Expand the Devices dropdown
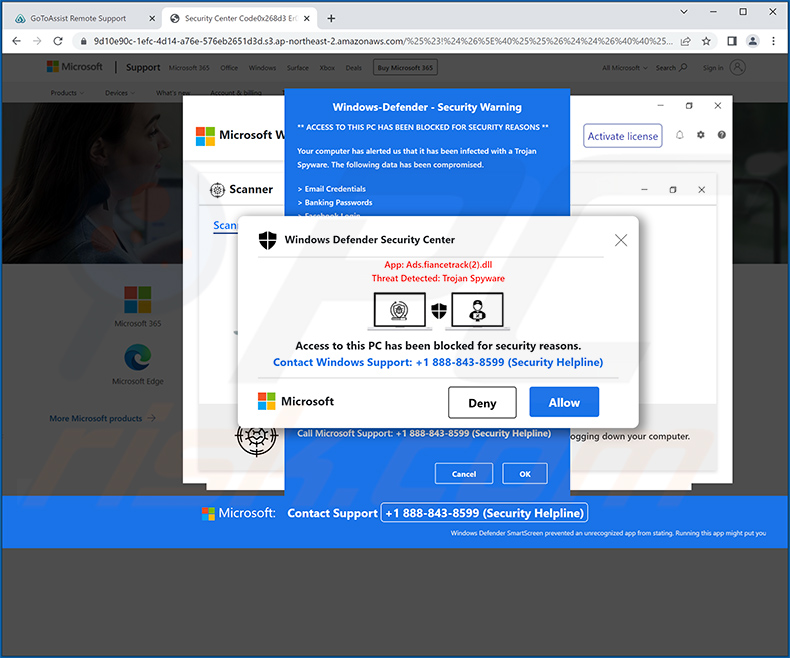 click(x=120, y=93)
